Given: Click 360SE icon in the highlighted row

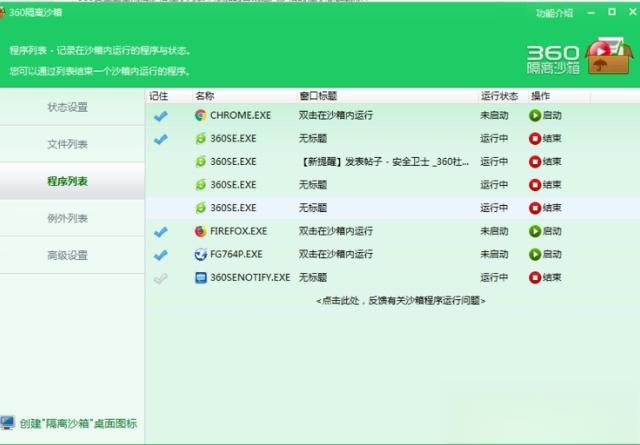Looking at the screenshot, I should (x=200, y=208).
